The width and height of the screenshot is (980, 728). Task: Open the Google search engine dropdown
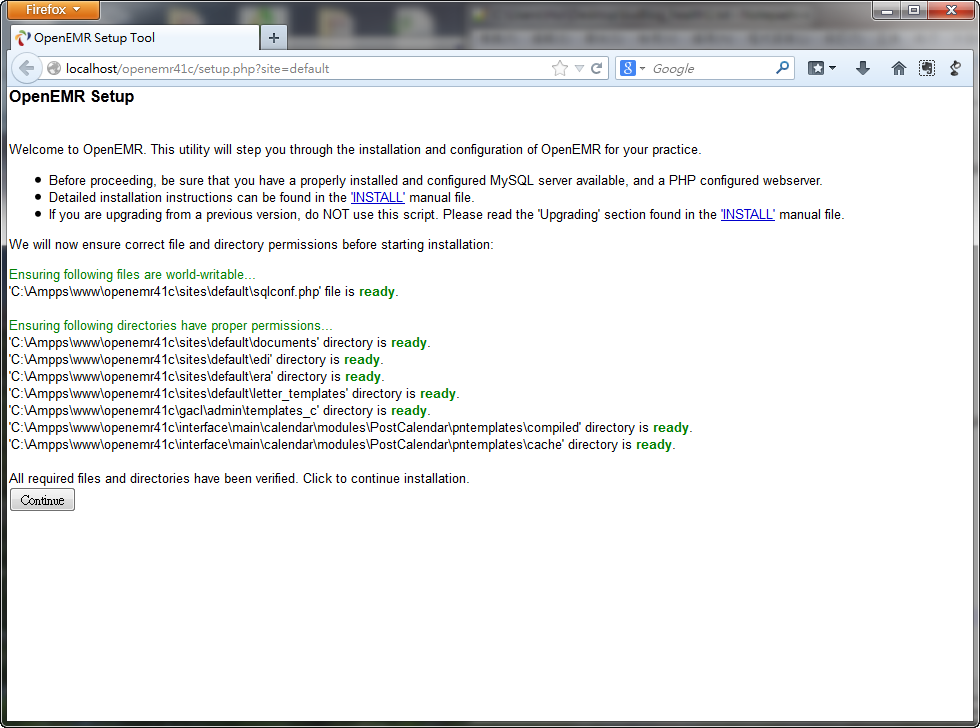(633, 69)
